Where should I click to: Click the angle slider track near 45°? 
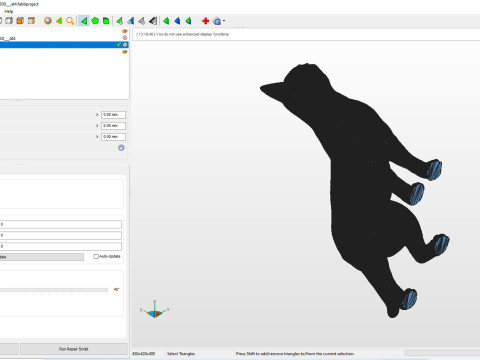(x=54, y=290)
